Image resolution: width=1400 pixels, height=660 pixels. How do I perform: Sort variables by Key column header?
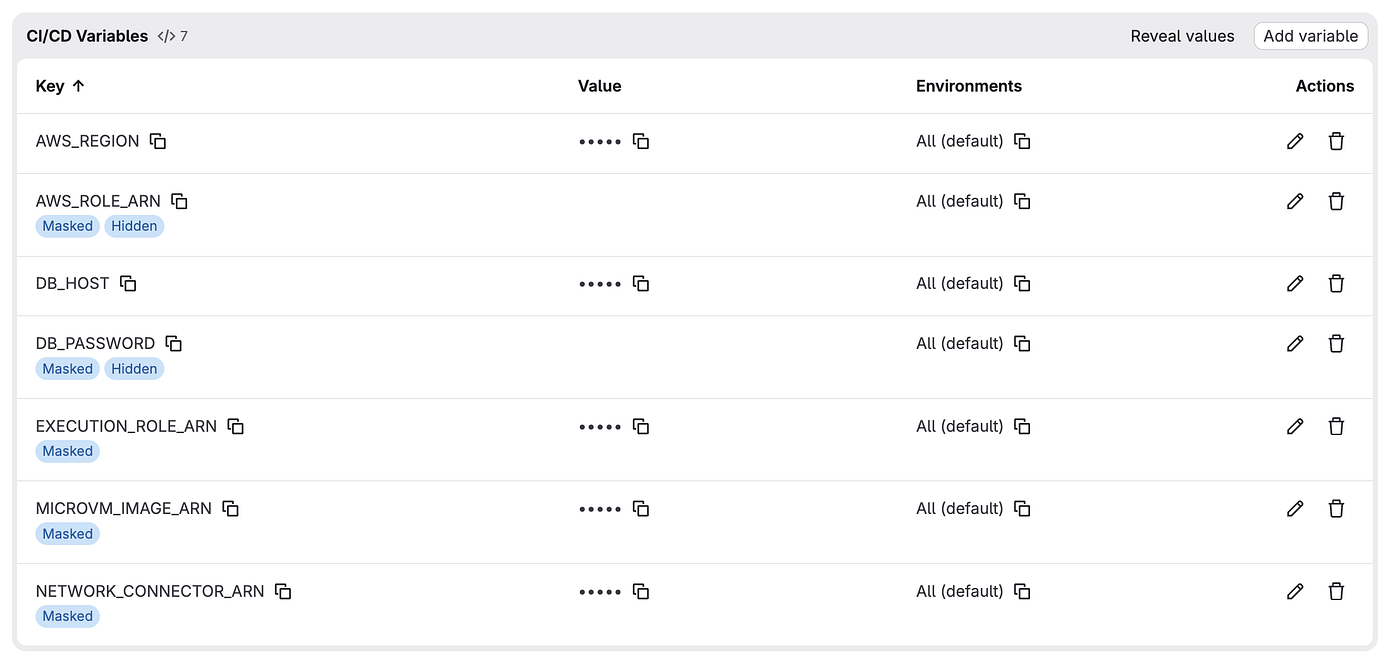(60, 86)
